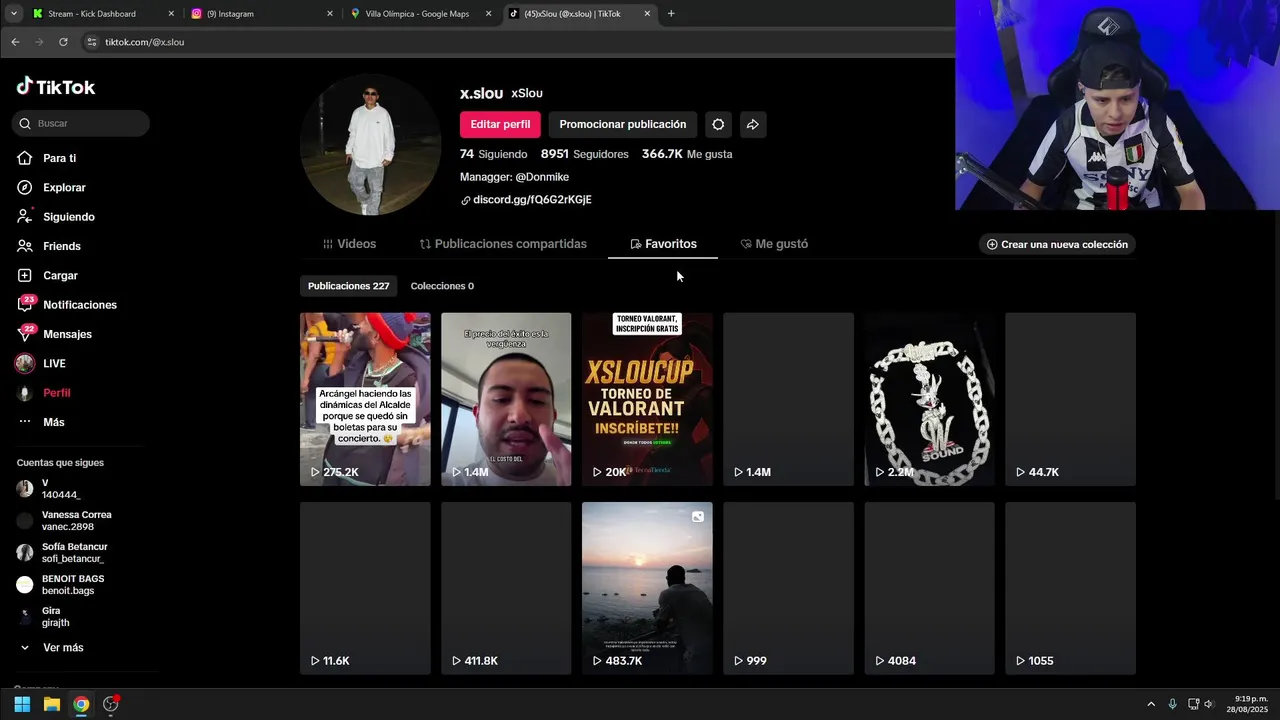
Task: Switch to Publicaciones compartidas tab
Action: tap(503, 244)
